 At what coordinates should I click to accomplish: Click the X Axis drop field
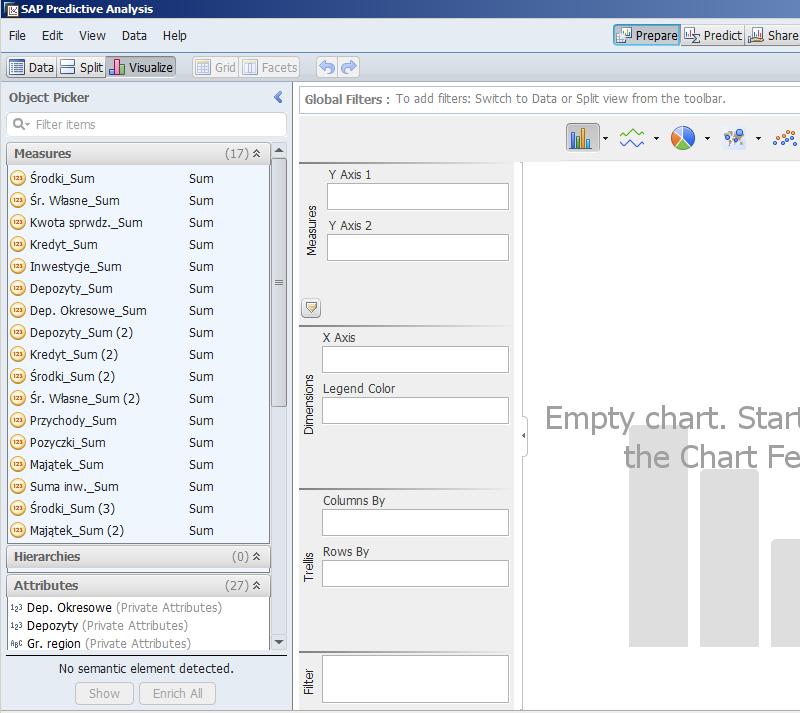point(415,360)
